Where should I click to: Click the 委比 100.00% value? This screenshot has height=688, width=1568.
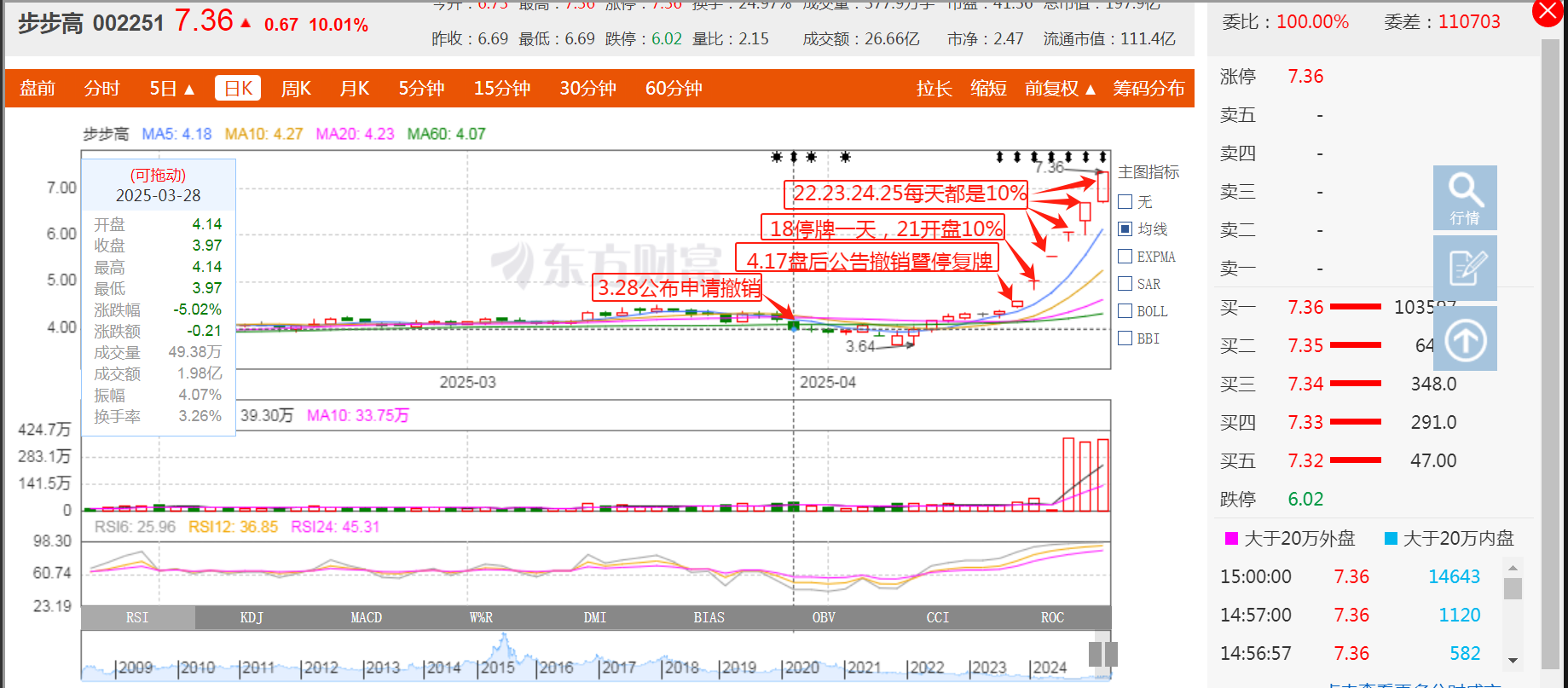1312,22
